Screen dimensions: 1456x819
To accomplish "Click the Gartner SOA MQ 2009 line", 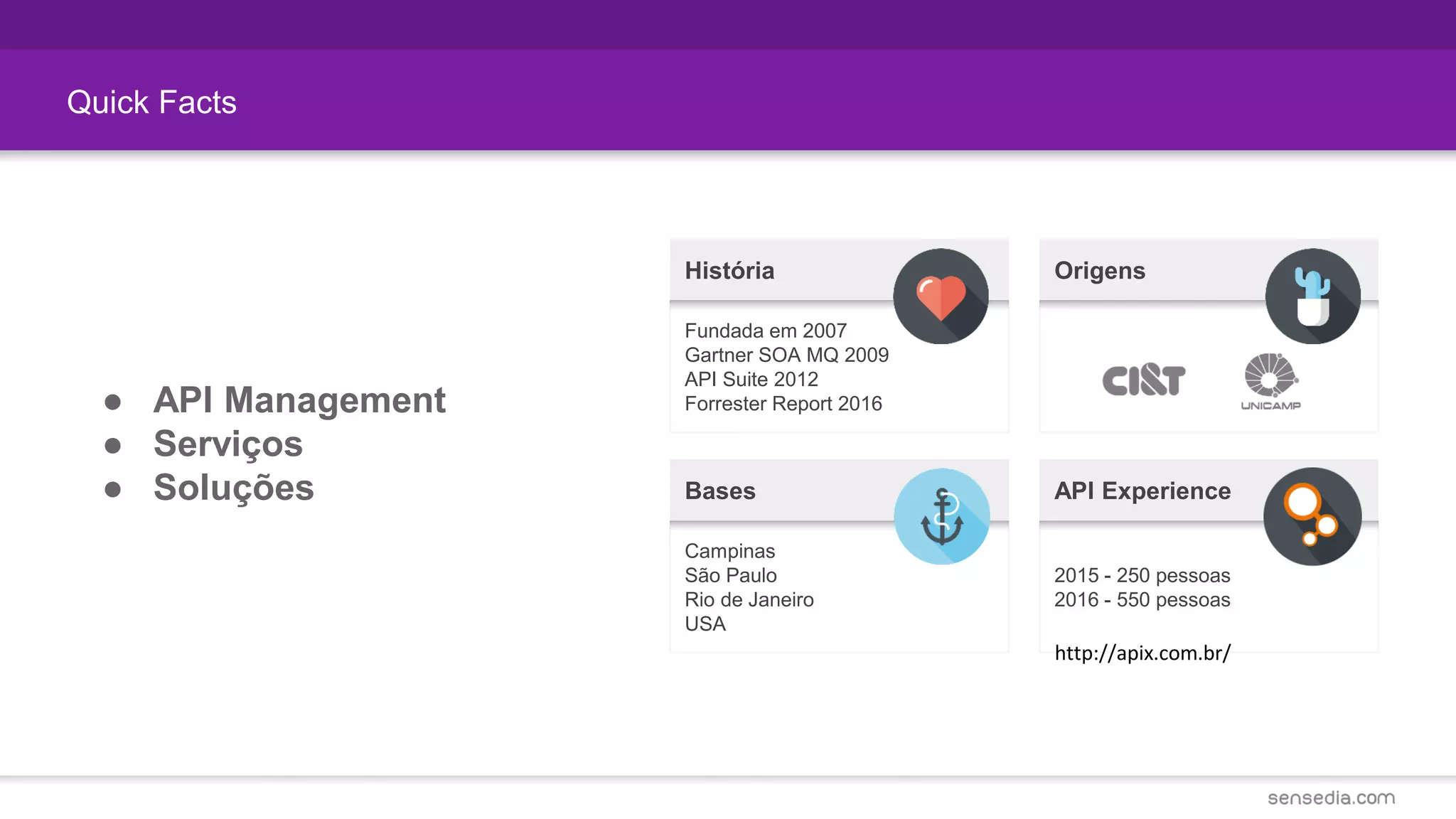I will (x=787, y=355).
